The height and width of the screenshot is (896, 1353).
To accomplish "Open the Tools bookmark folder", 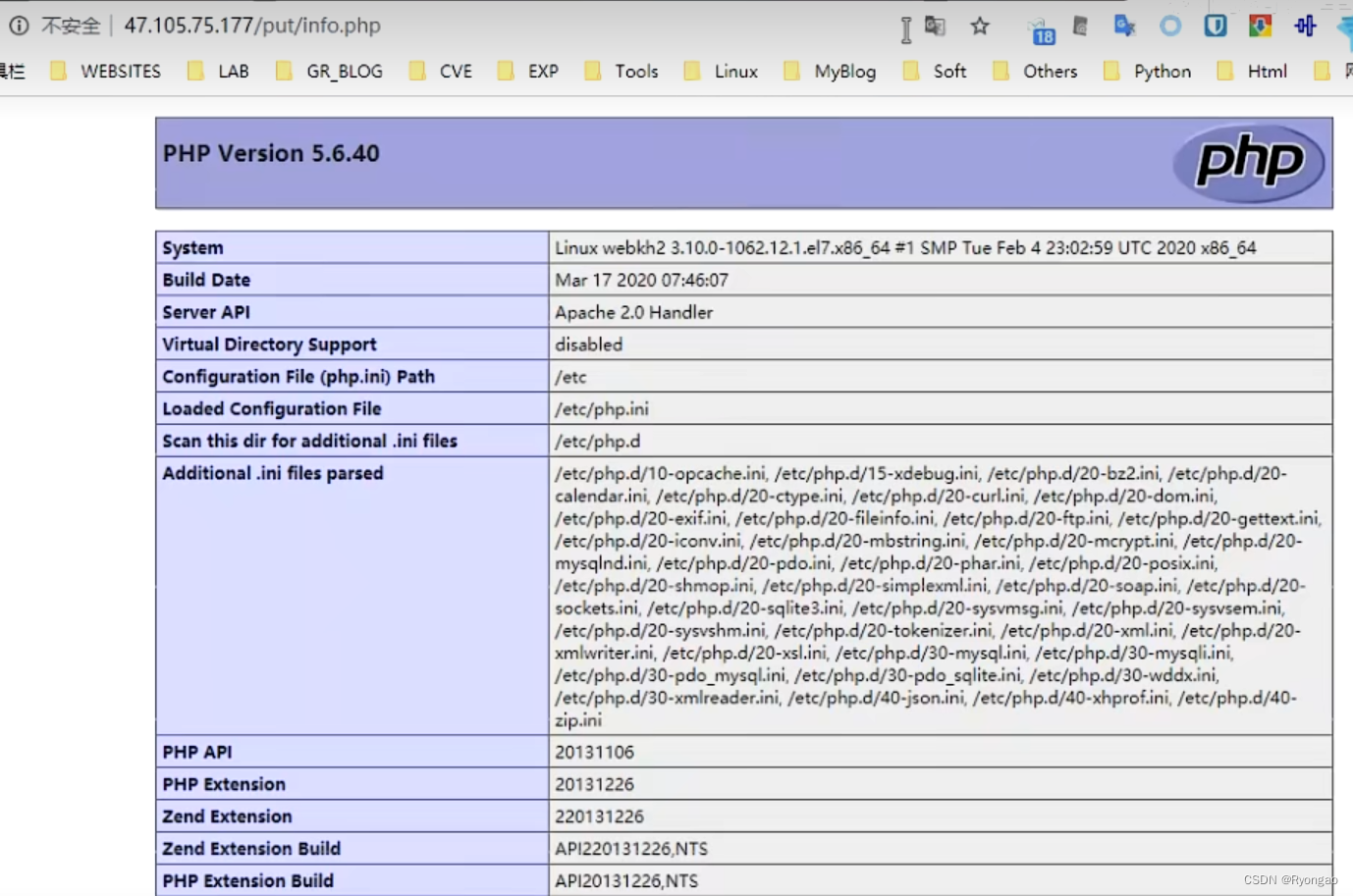I will click(x=622, y=71).
